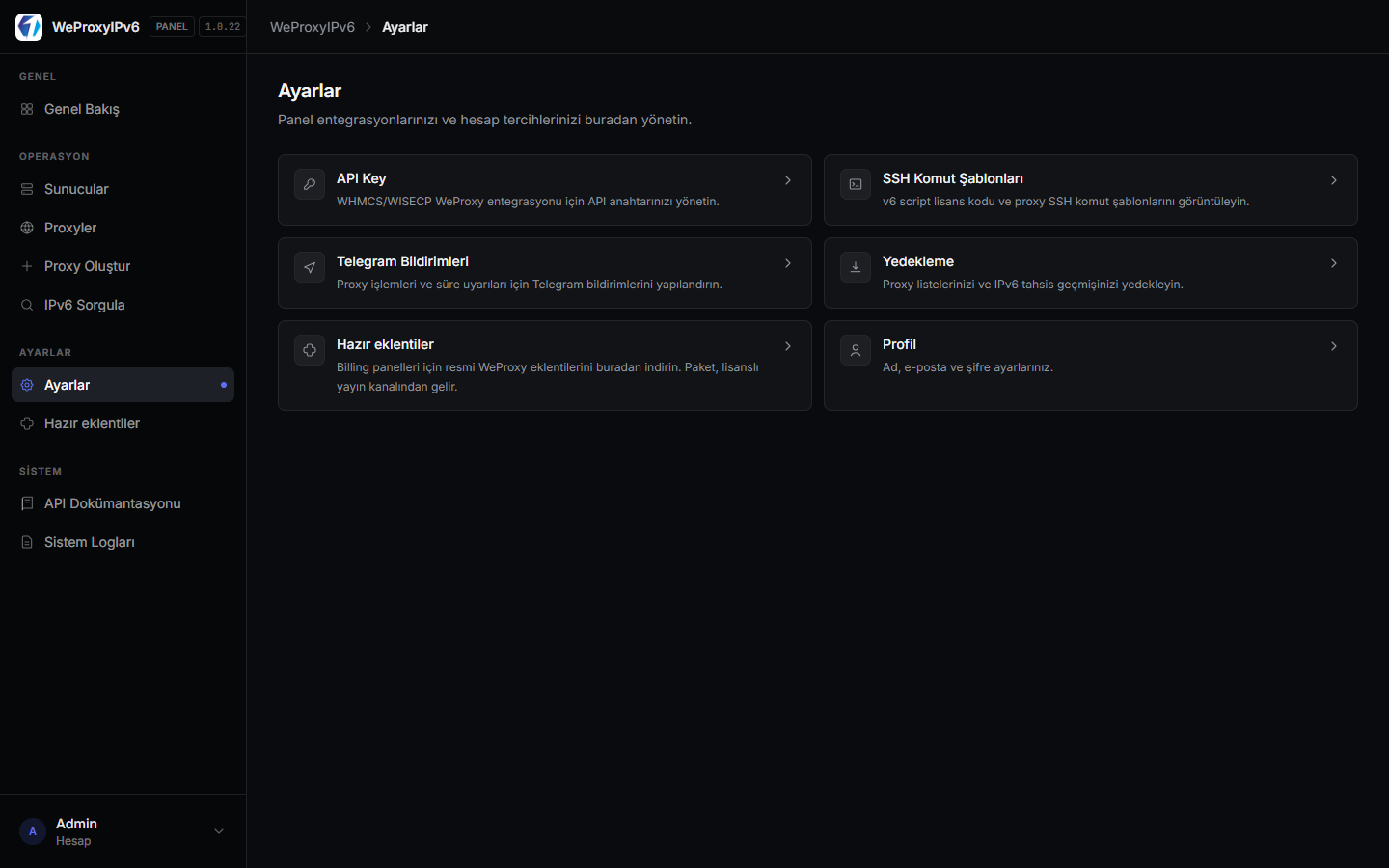
Task: Click the Proxy Oluştur plus icon
Action: coord(27,266)
